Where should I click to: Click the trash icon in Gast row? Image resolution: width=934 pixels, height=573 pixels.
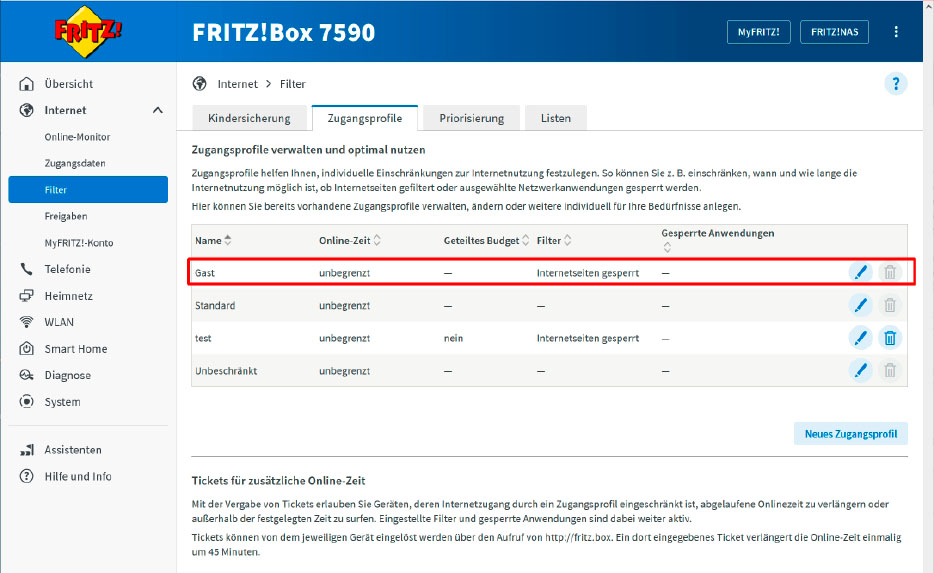pos(890,273)
